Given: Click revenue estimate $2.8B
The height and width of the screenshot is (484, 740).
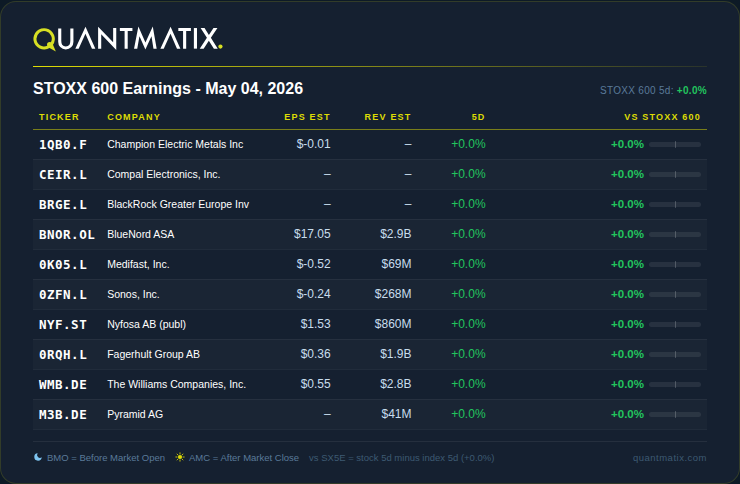Looking at the screenshot, I should (395, 384).
